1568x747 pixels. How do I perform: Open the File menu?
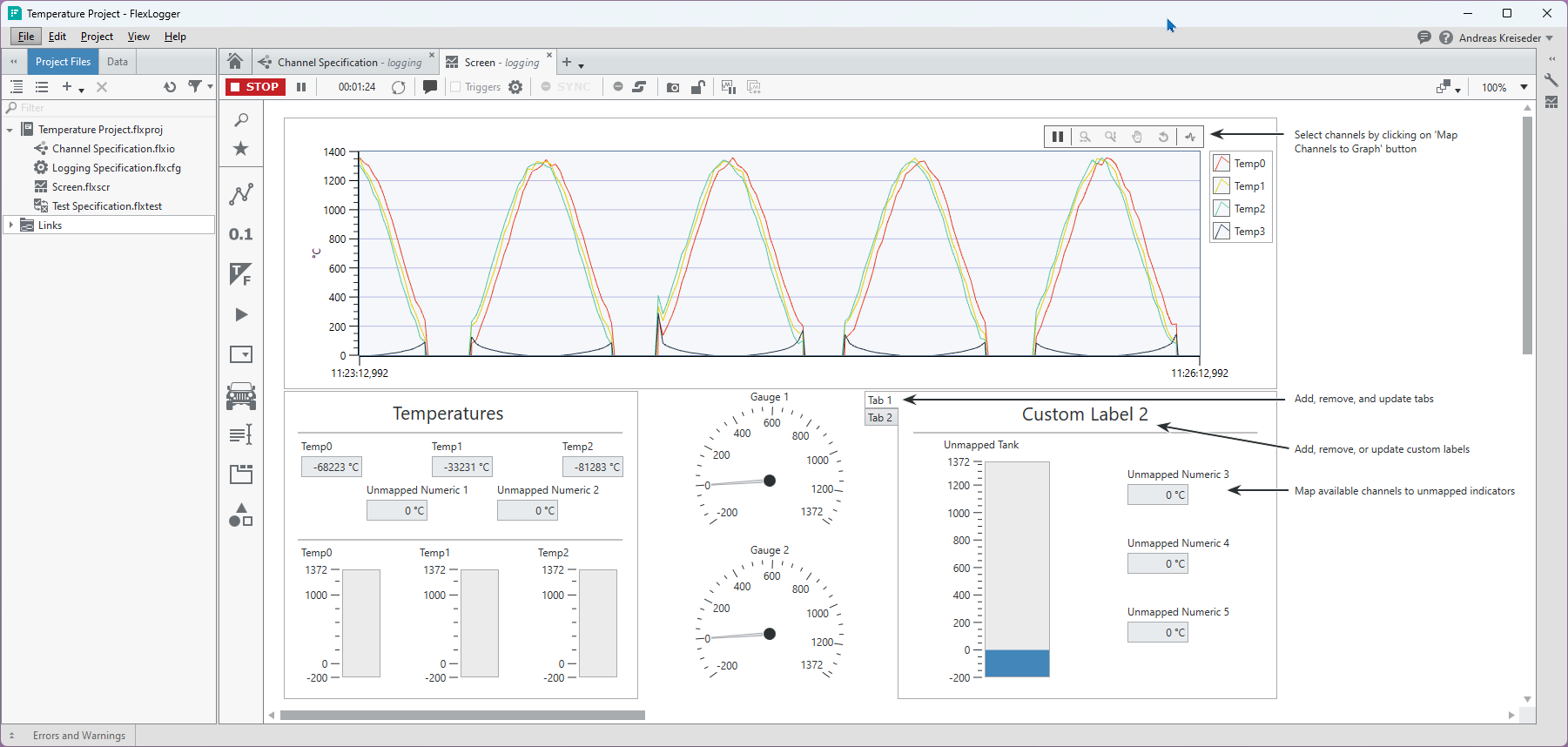coord(26,37)
